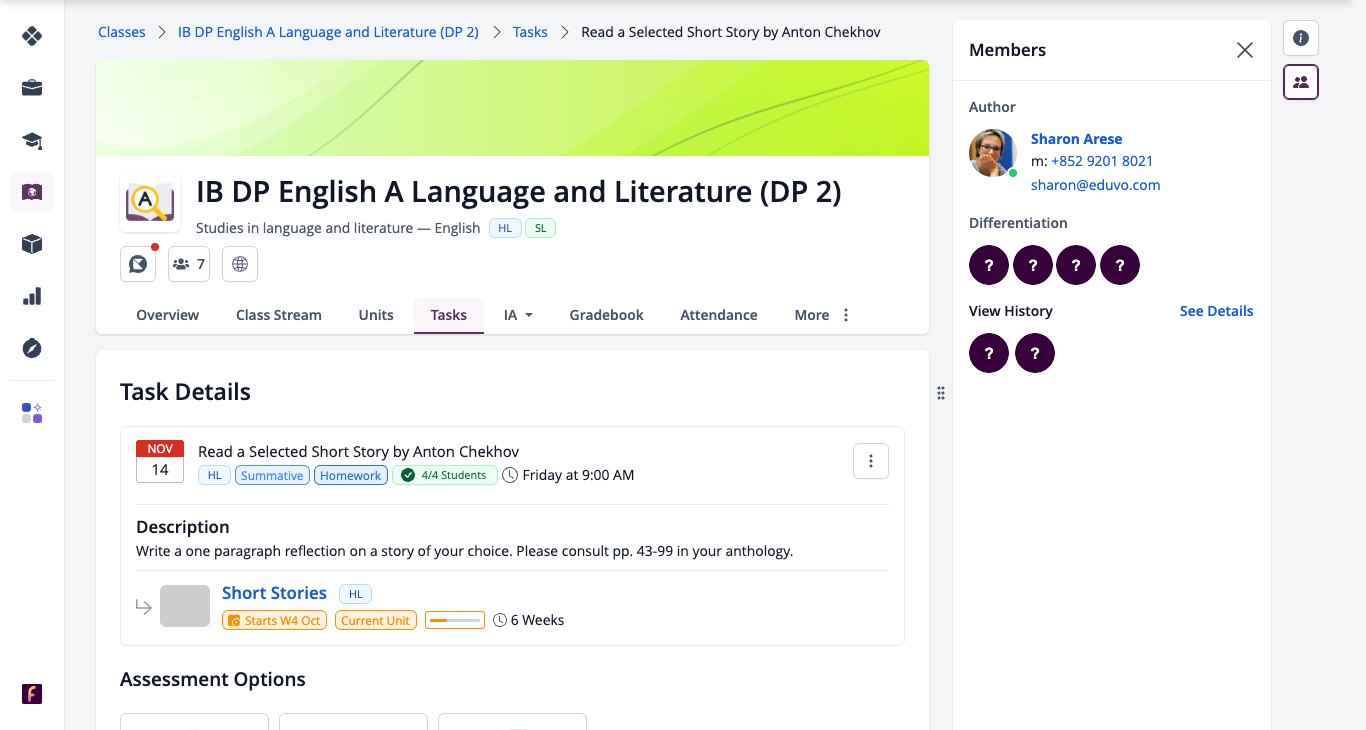Click the See Details link

pyautogui.click(x=1216, y=311)
